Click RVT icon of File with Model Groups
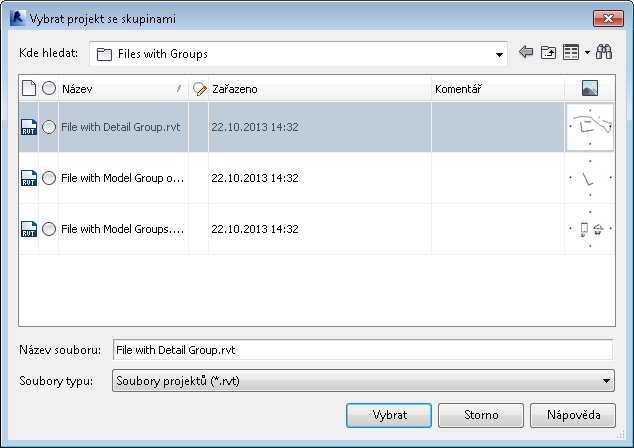Screen dimensions: 634x448 pyautogui.click(x=28, y=229)
